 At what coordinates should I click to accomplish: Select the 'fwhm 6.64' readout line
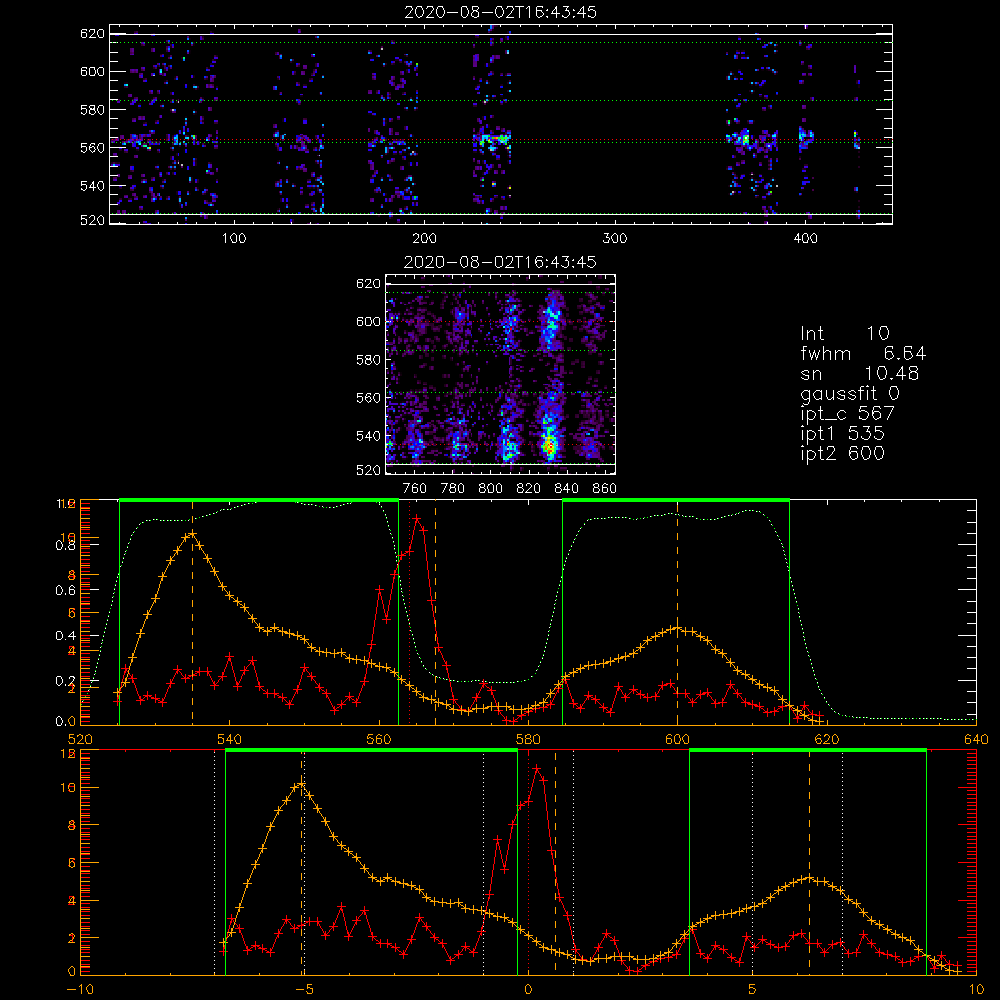(863, 353)
